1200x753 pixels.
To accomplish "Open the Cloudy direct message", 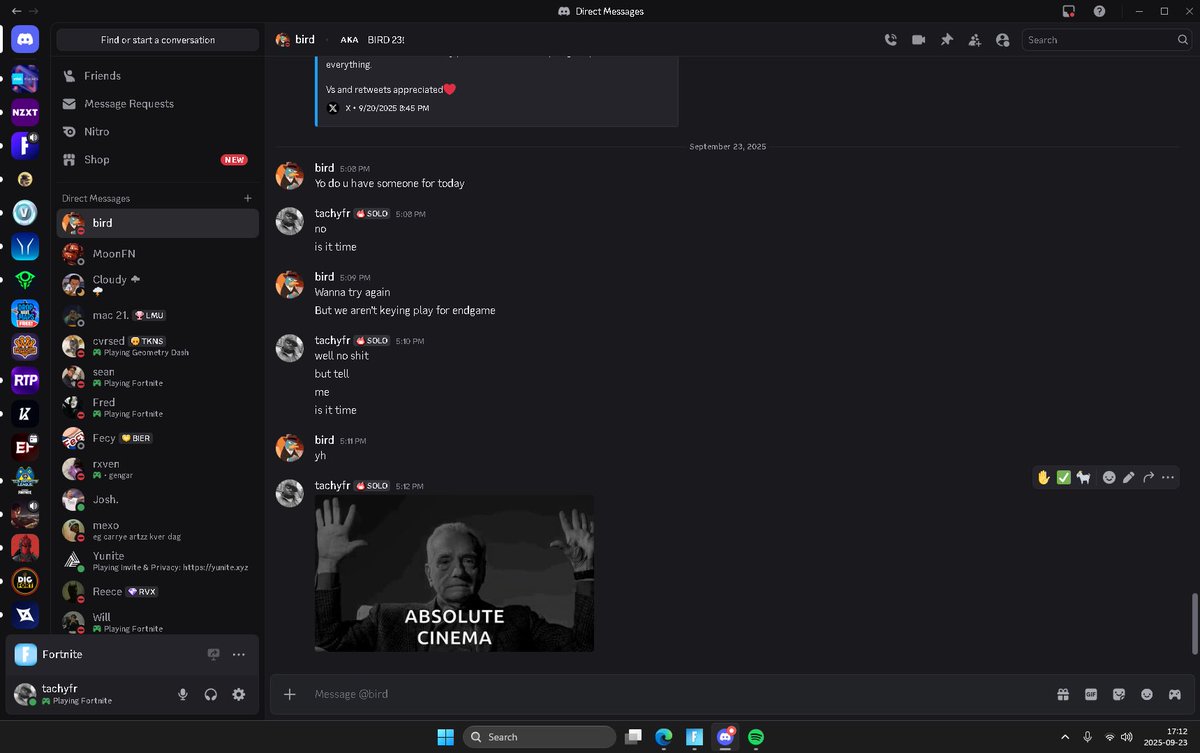I will [158, 285].
